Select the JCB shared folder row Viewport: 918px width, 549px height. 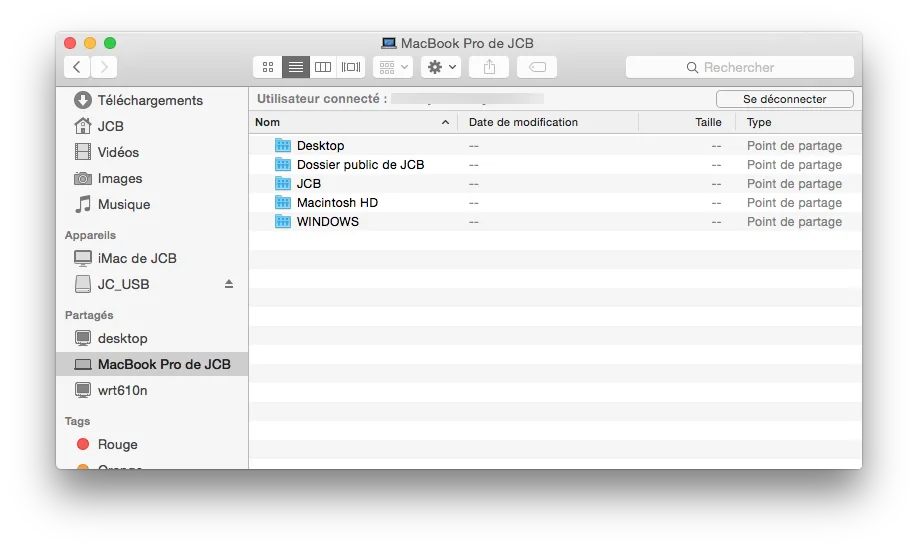[x=555, y=184]
